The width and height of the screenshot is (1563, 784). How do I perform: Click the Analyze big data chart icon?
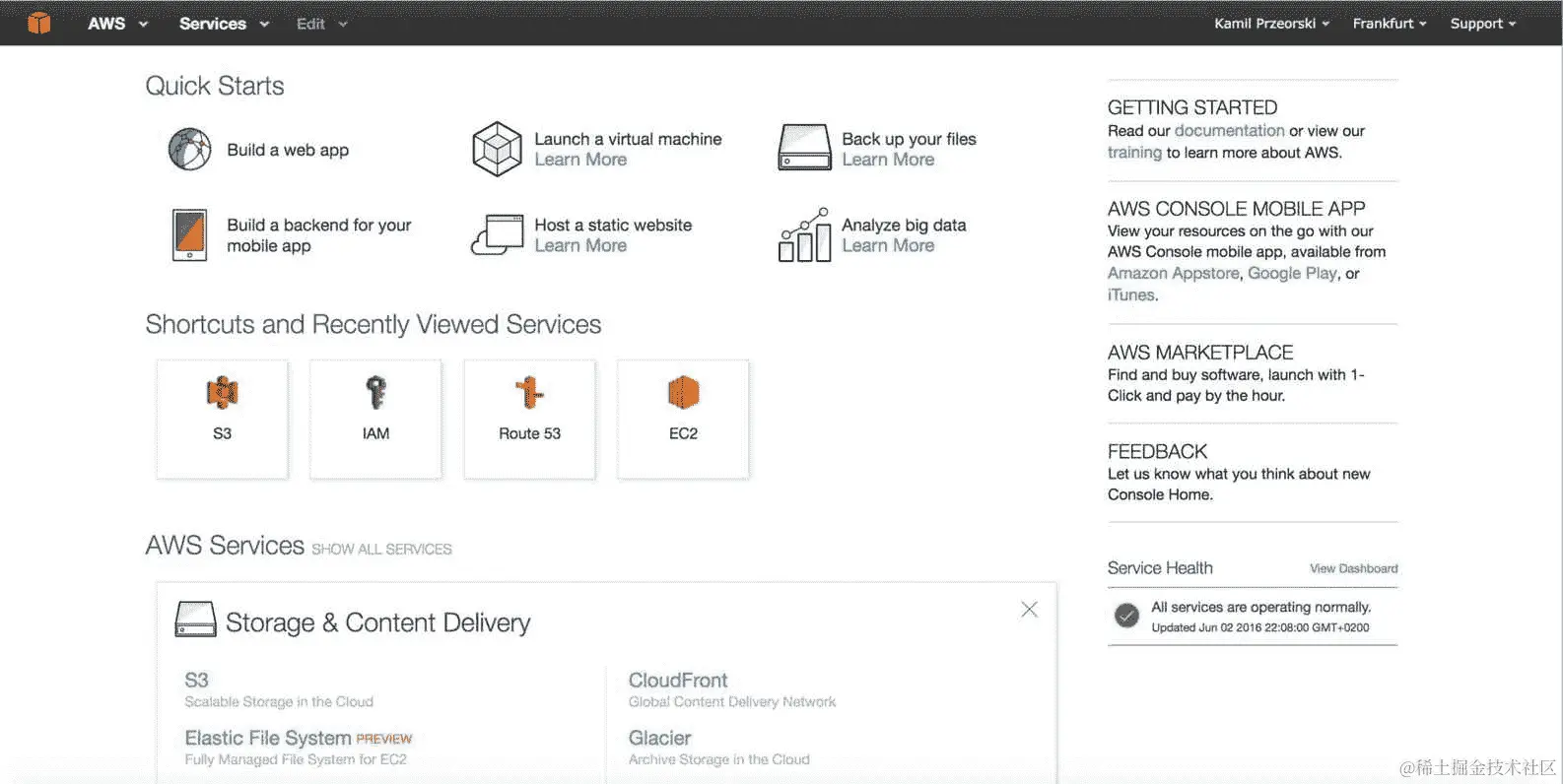click(x=804, y=234)
